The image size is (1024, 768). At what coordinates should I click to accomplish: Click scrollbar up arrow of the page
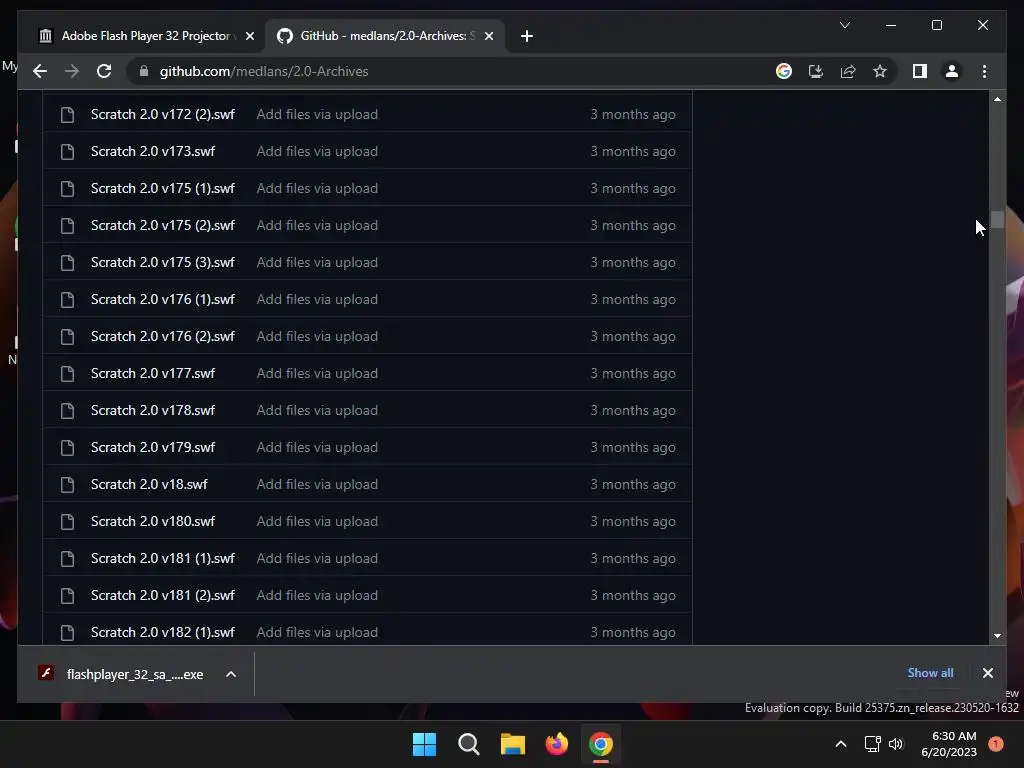[x=997, y=99]
